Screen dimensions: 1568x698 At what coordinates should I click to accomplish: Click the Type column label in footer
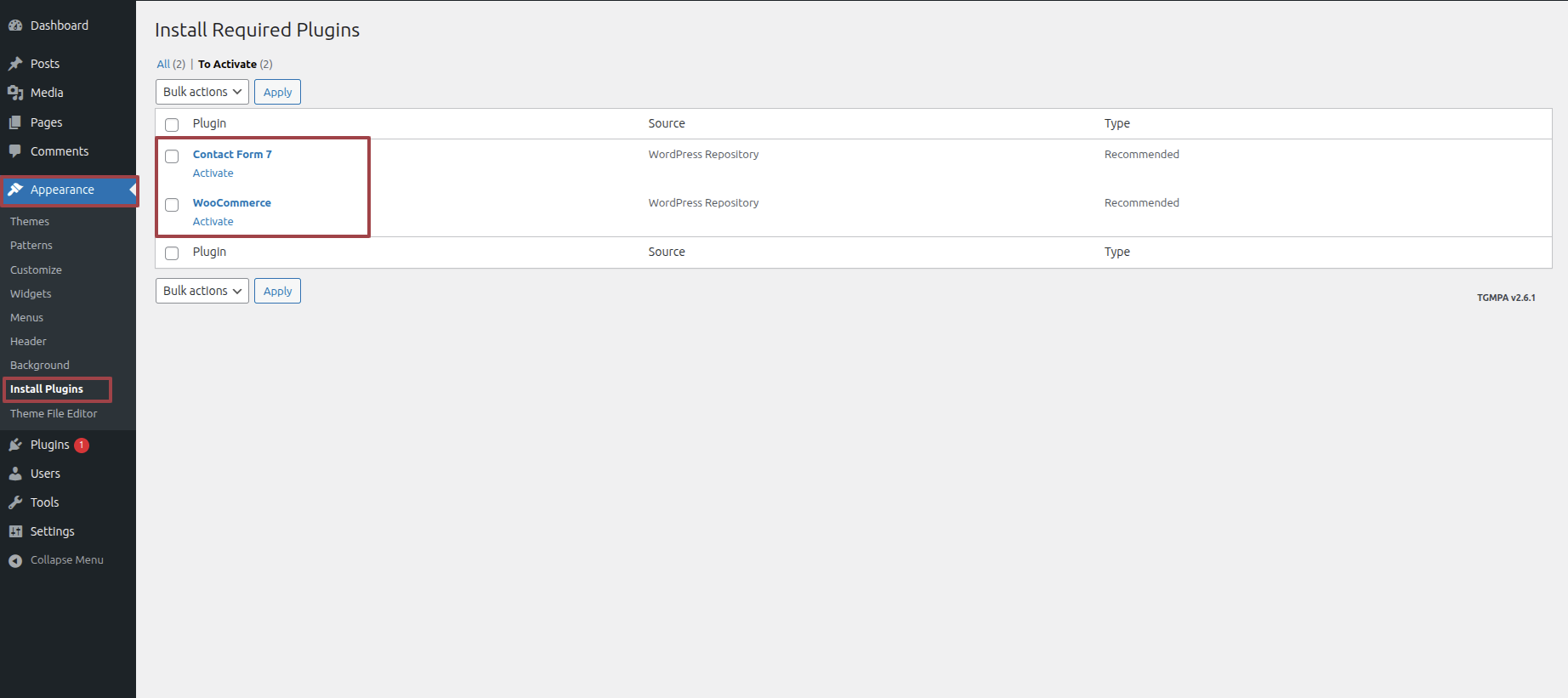(1117, 252)
